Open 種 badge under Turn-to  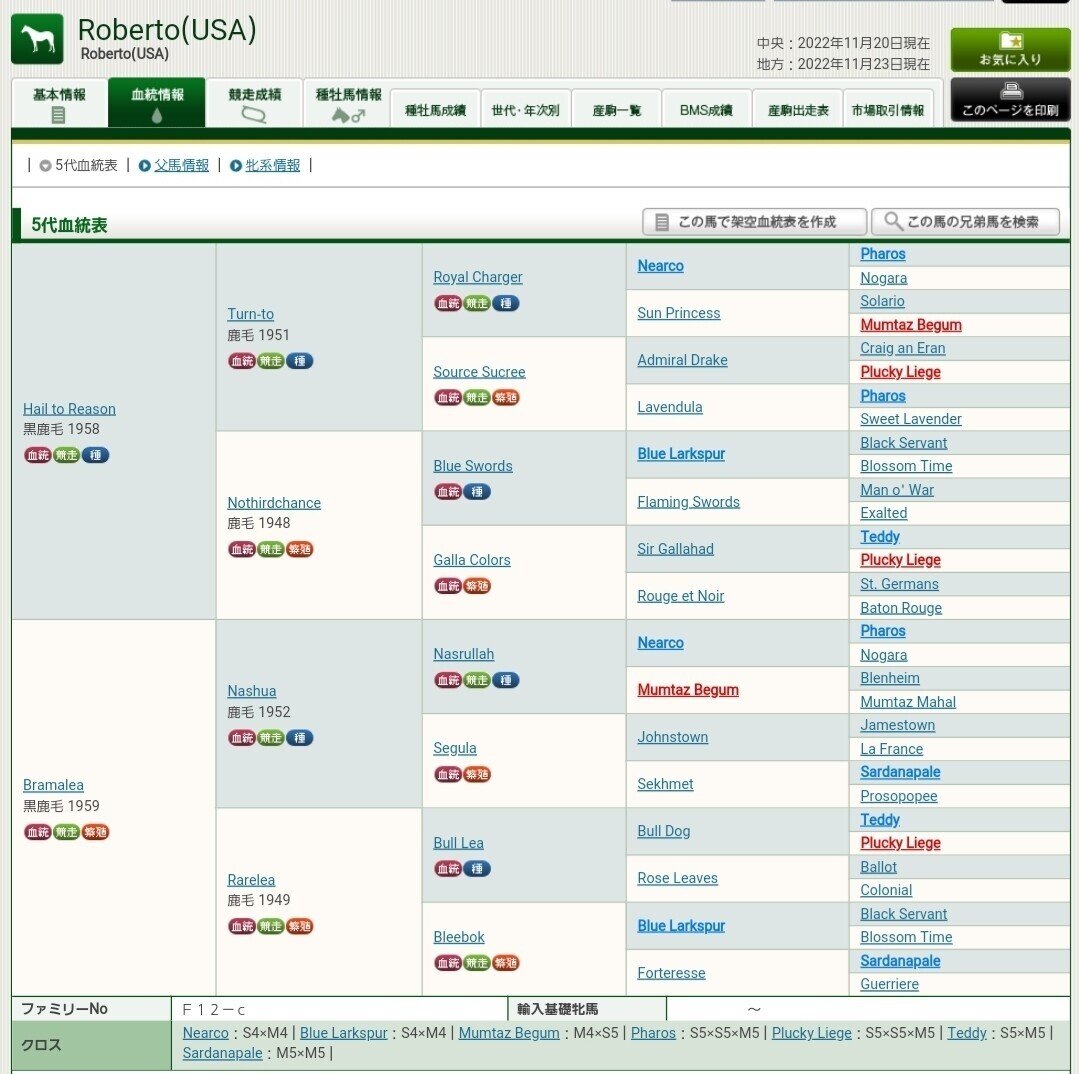(x=300, y=361)
